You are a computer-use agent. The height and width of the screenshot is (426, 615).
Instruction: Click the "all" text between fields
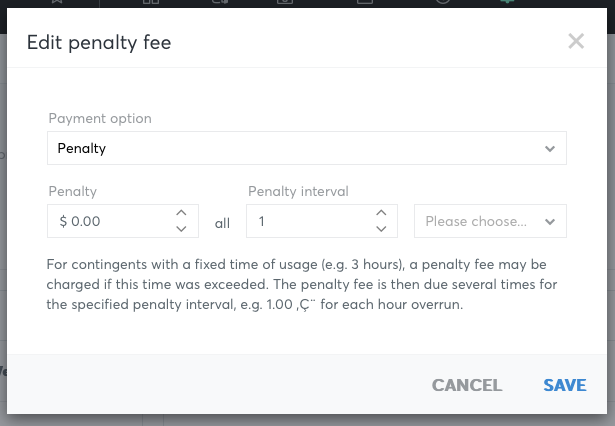point(222,223)
